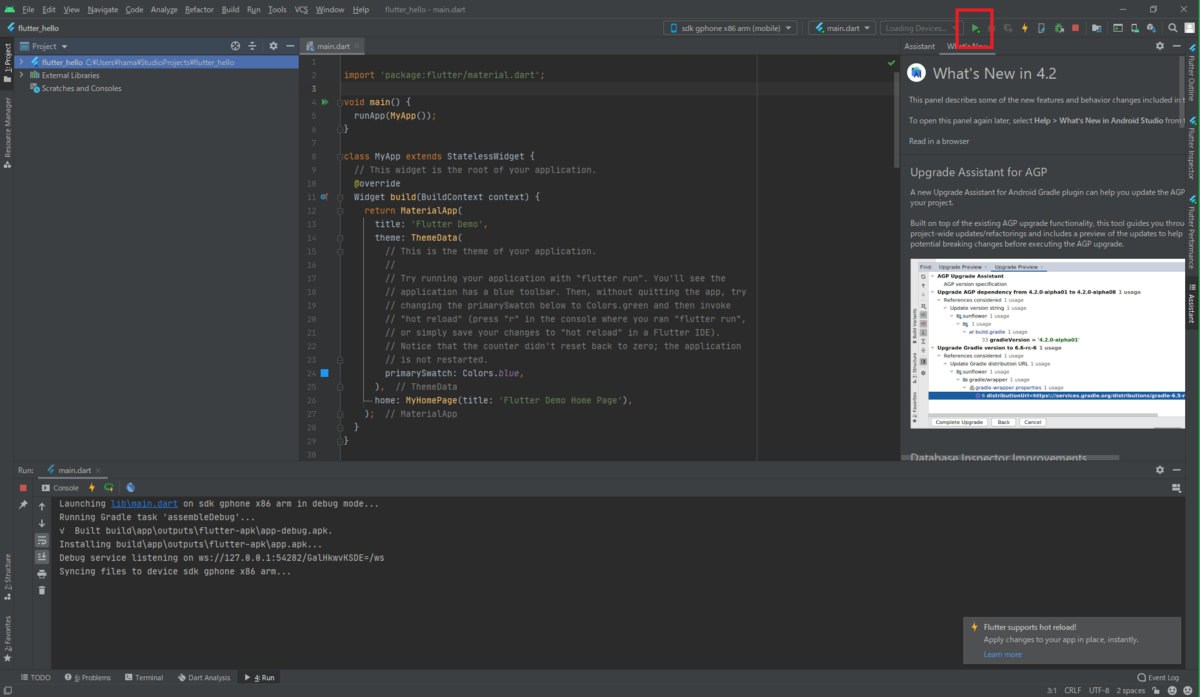Select the Console tab in Run panel
This screenshot has height=697, width=1200.
(x=60, y=488)
